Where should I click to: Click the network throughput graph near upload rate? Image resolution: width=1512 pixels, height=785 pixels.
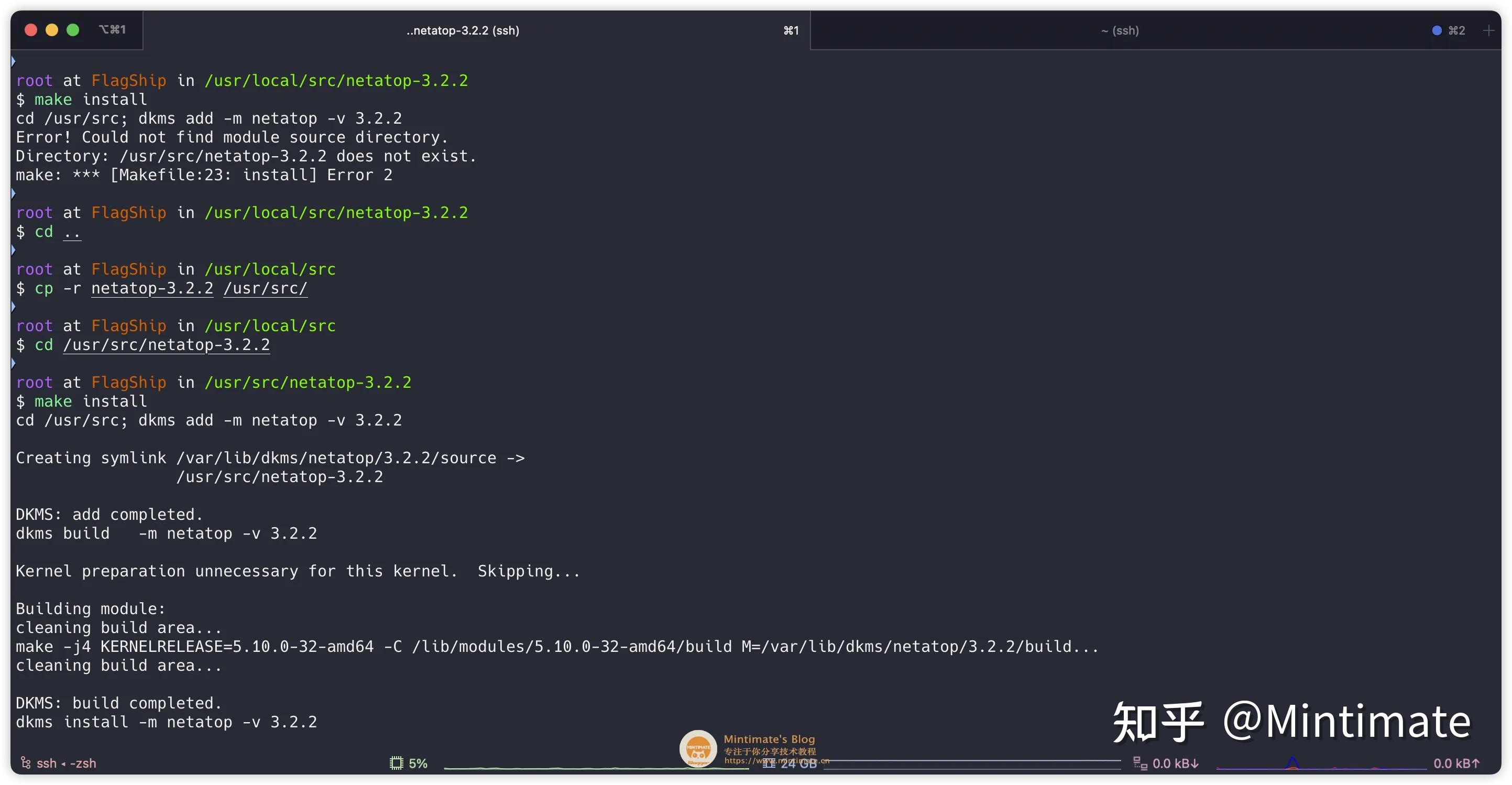1321,762
